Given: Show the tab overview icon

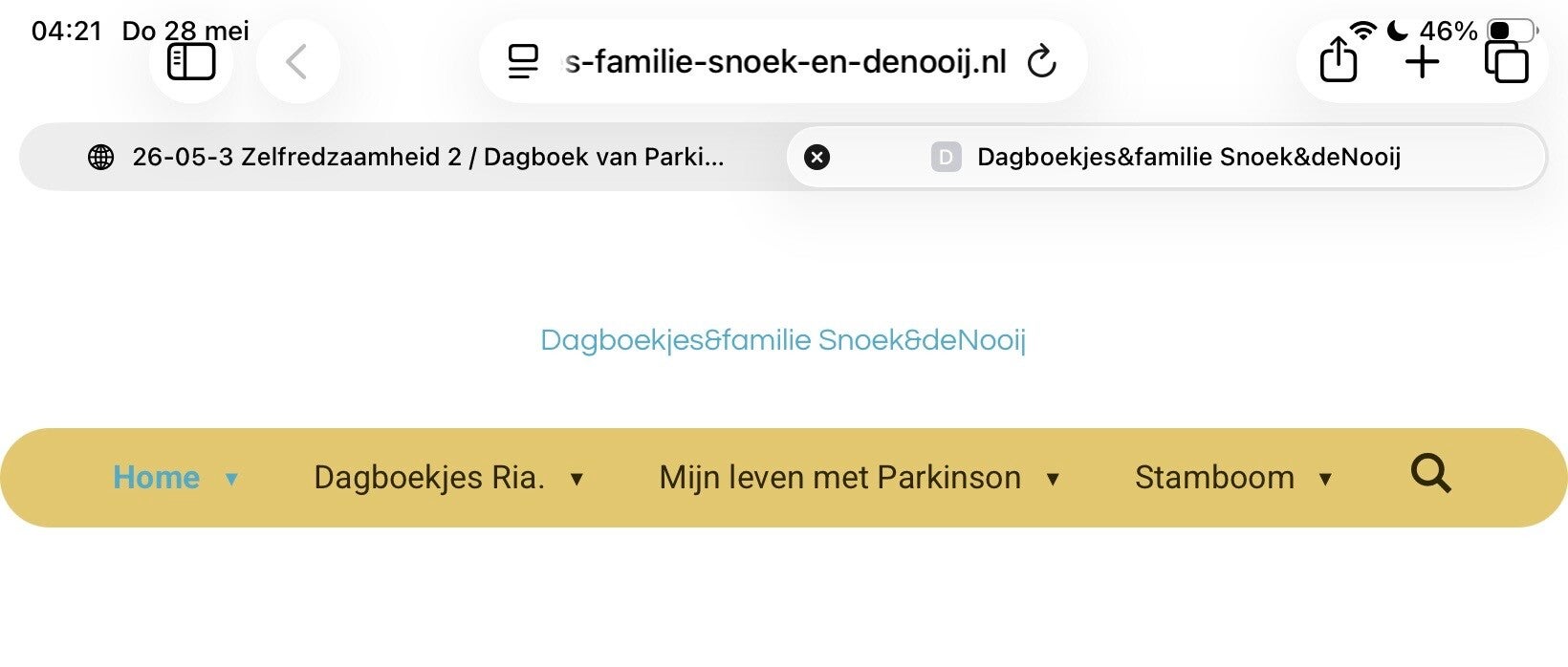Looking at the screenshot, I should [x=1506, y=62].
